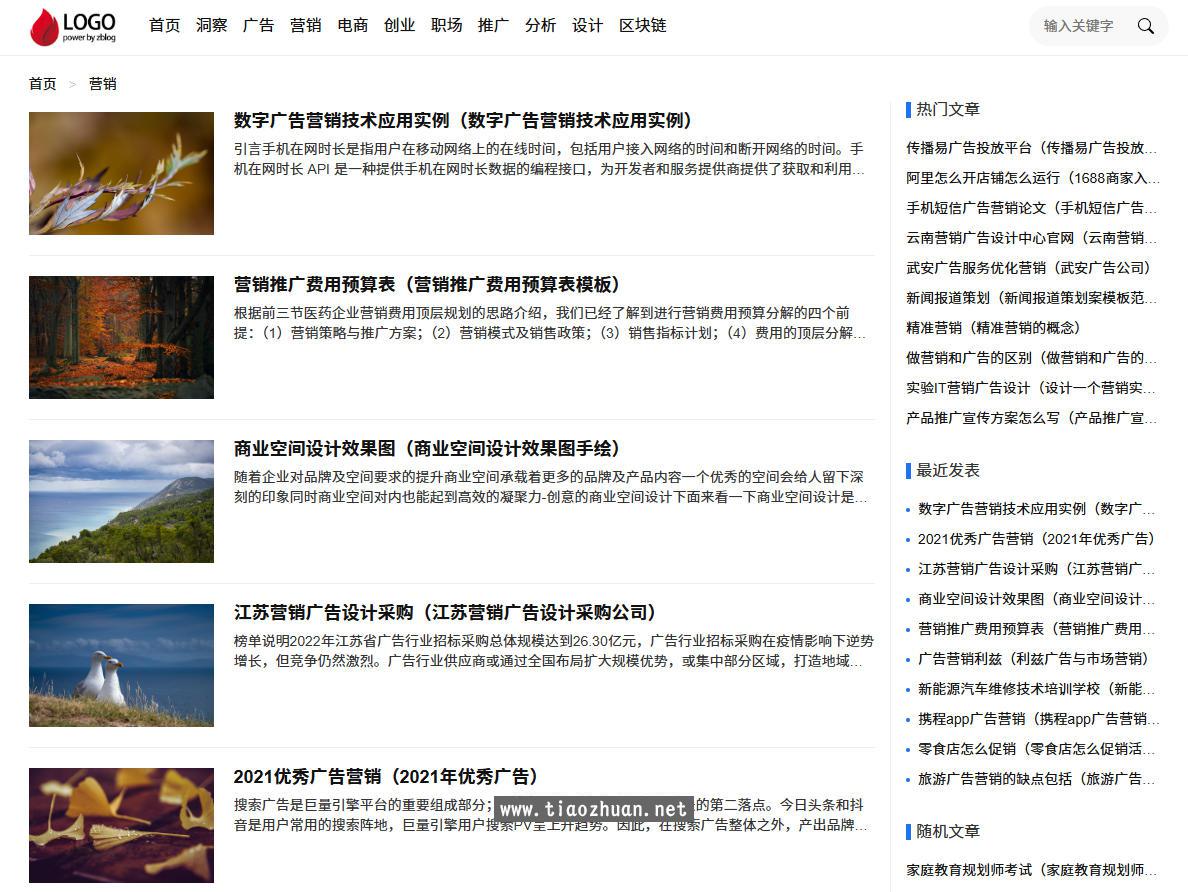Click the 营销 breadcrumb link

click(x=101, y=83)
